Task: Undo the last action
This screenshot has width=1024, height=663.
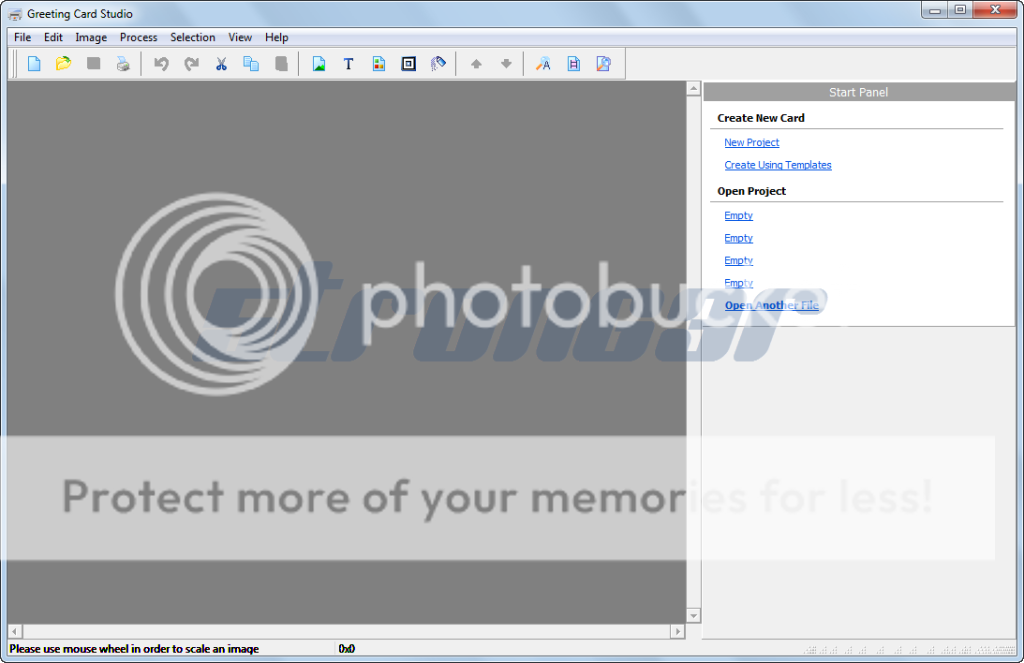Action: tap(161, 63)
